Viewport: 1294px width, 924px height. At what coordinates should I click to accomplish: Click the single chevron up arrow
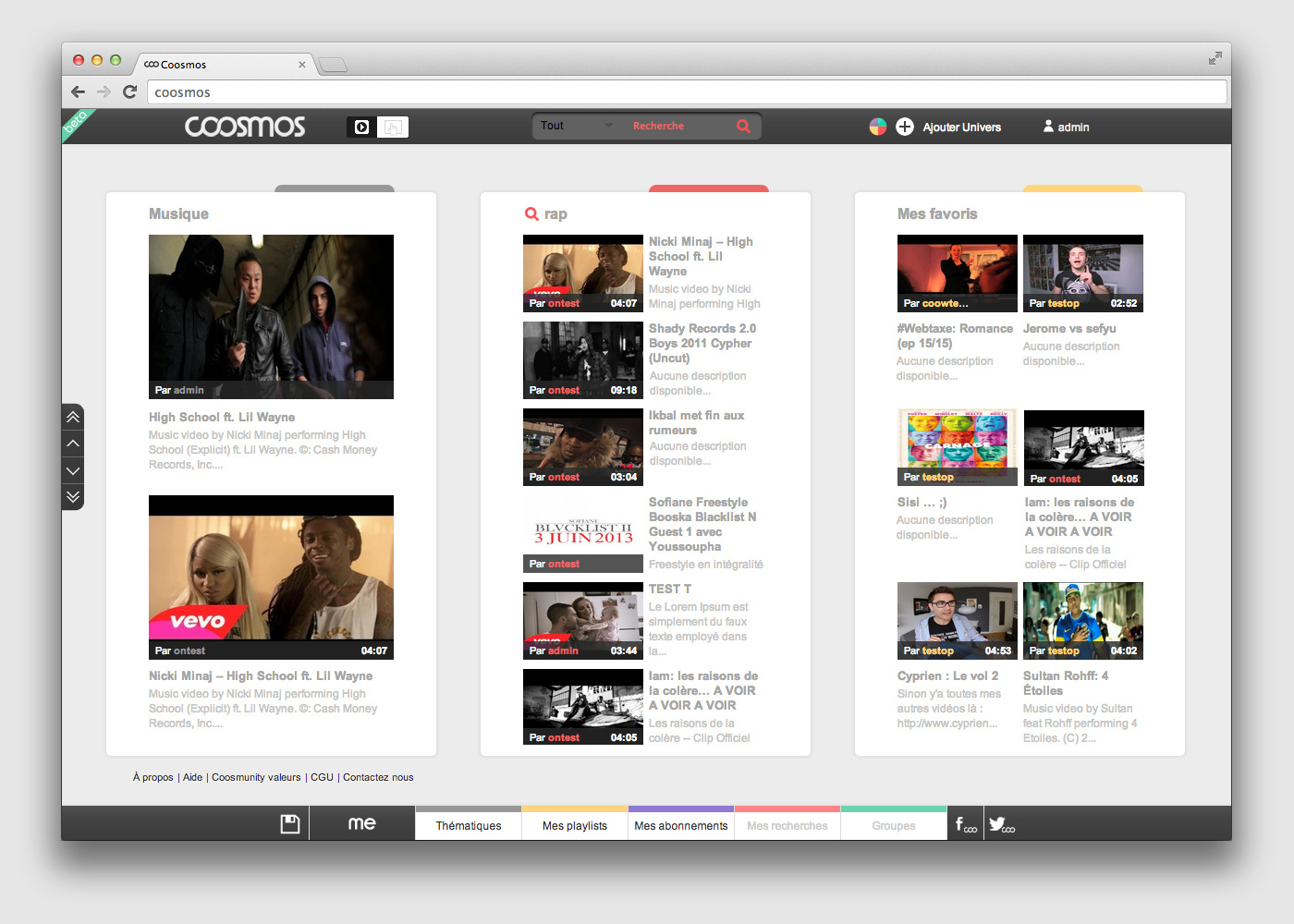[x=73, y=444]
